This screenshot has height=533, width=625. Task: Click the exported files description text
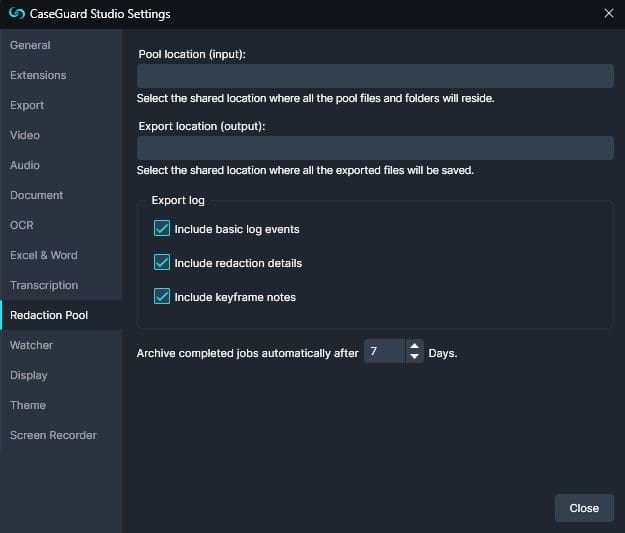305,171
